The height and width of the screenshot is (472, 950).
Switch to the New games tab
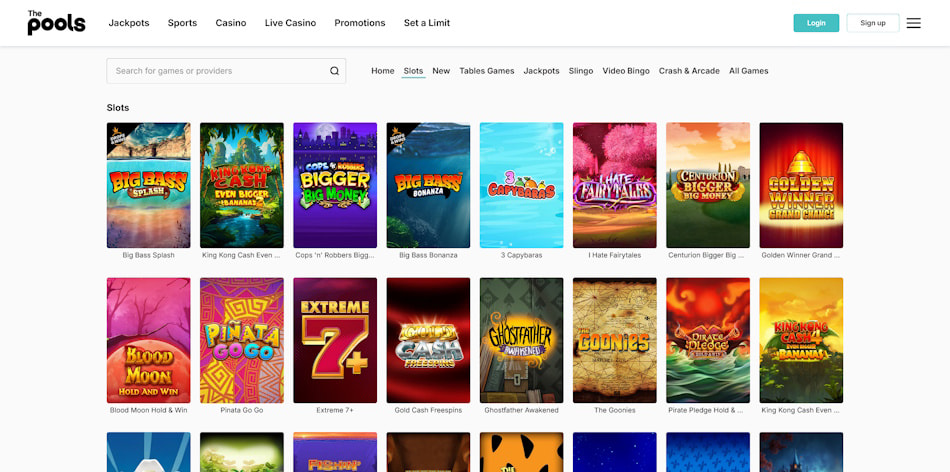pos(441,71)
